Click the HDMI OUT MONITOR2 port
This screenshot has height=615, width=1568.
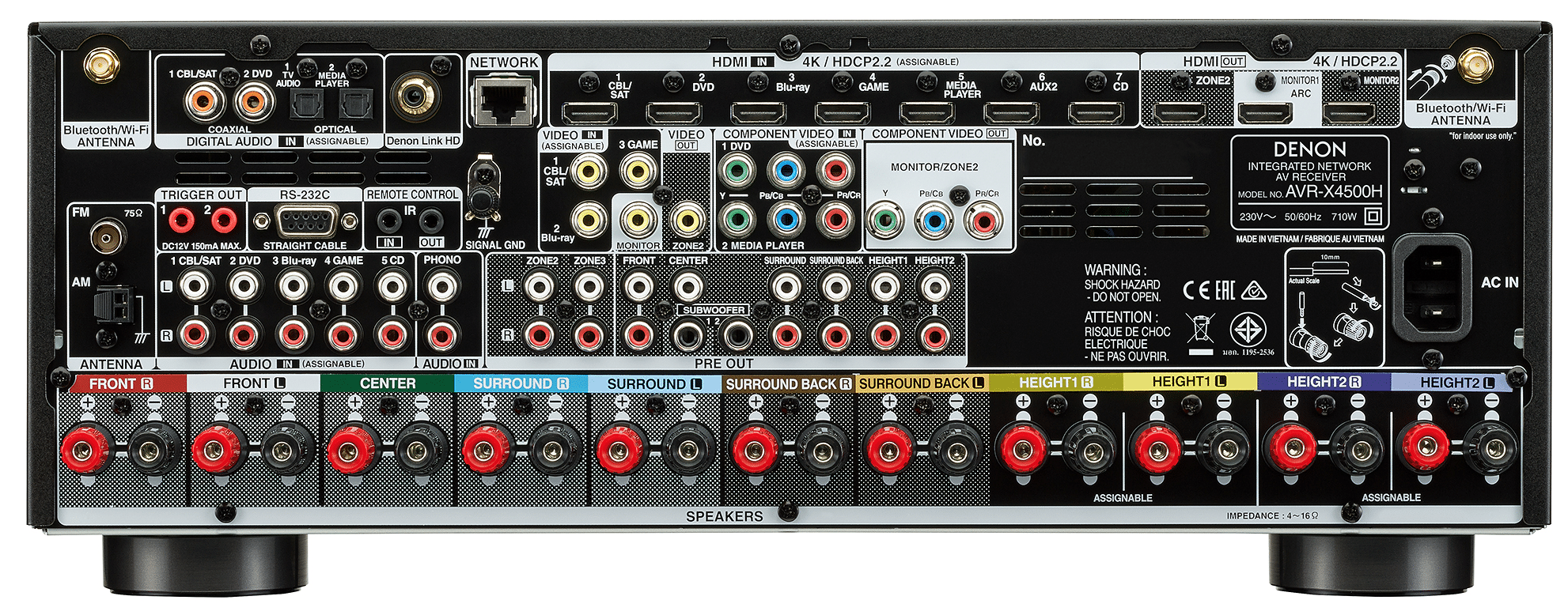1350,114
